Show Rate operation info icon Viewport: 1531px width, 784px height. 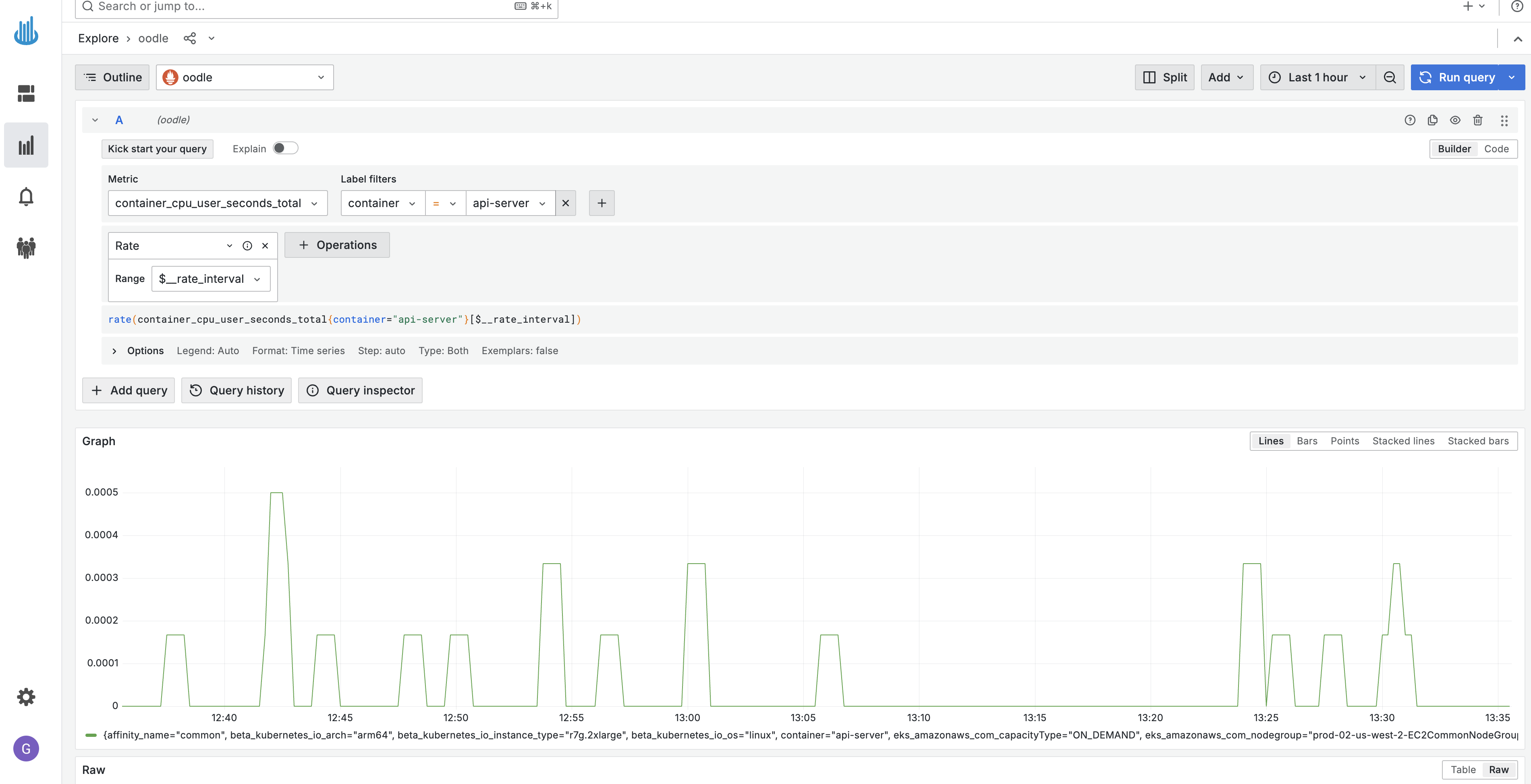[x=247, y=246]
